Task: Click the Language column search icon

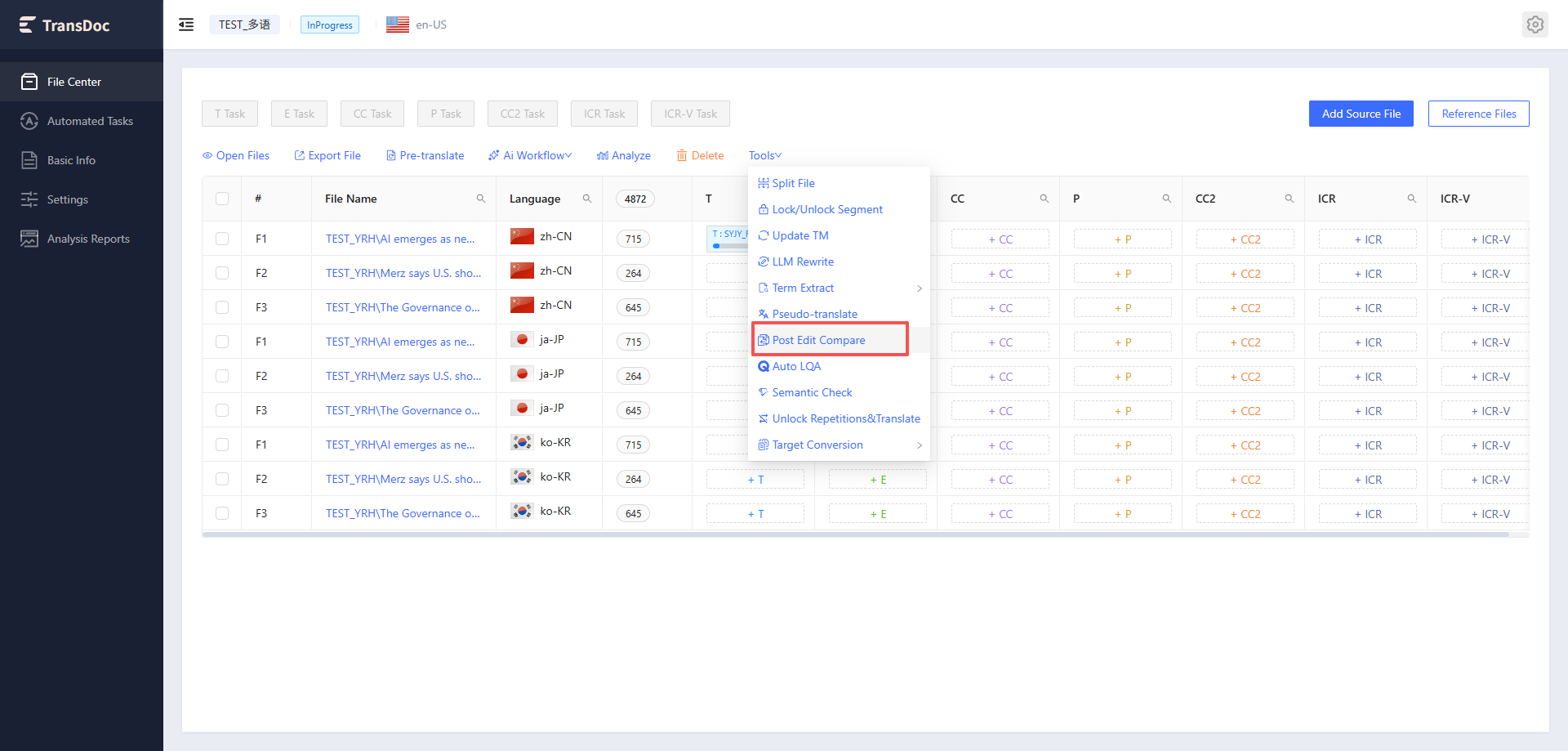Action: pos(587,199)
